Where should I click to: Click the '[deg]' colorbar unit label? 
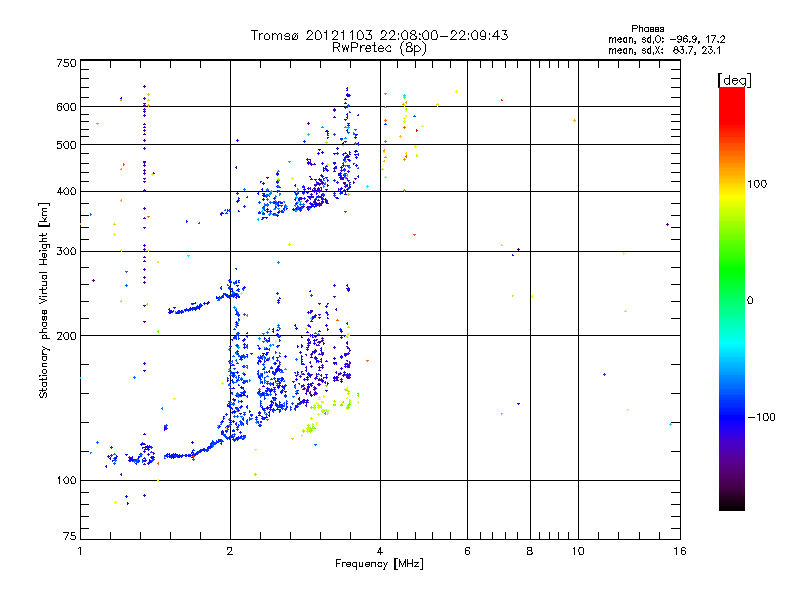(x=734, y=80)
